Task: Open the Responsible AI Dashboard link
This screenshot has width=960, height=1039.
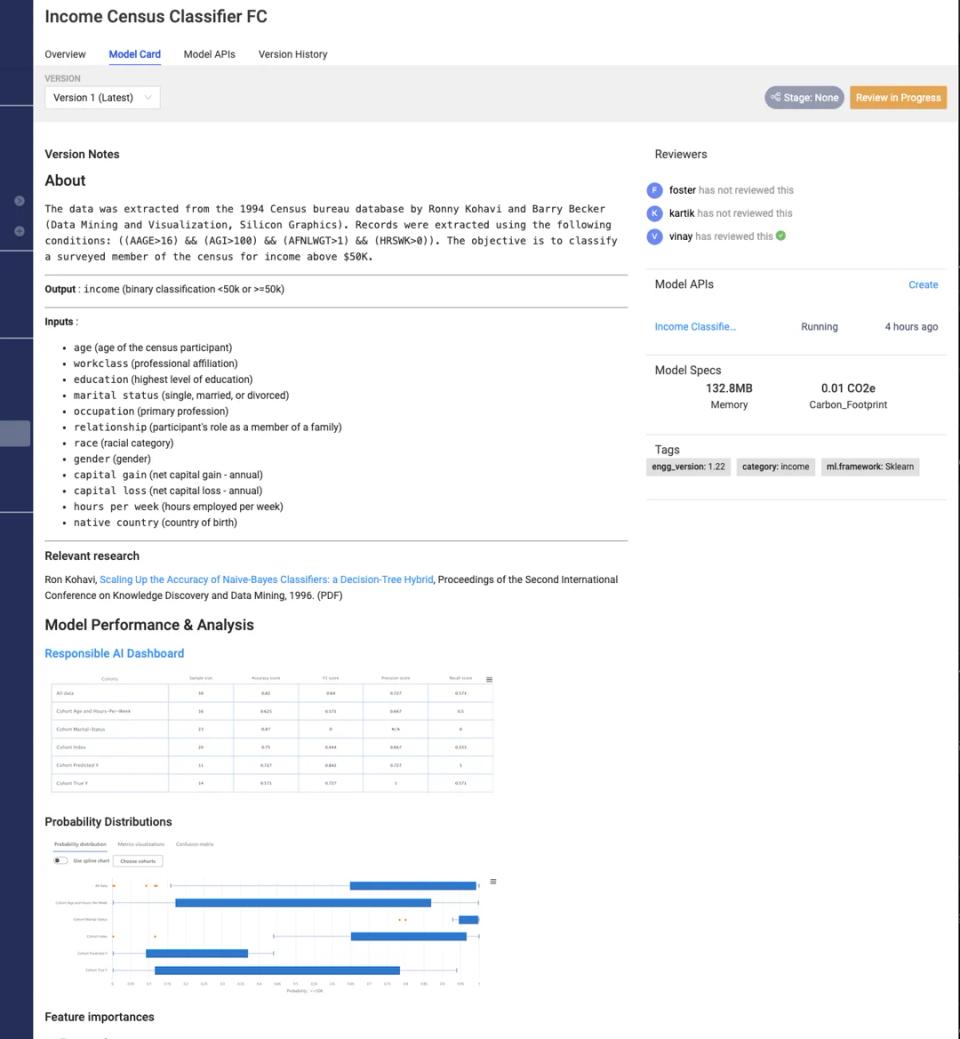Action: coord(114,653)
